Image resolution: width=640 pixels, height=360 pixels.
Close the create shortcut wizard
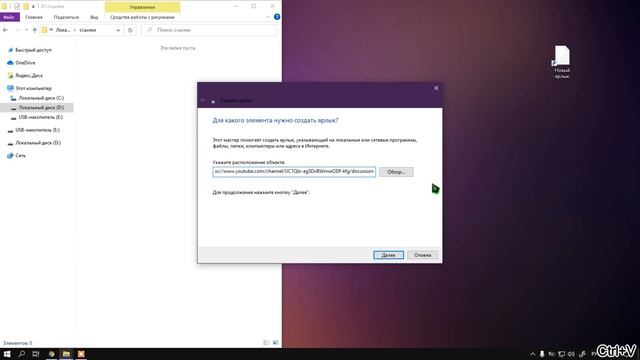tap(436, 88)
